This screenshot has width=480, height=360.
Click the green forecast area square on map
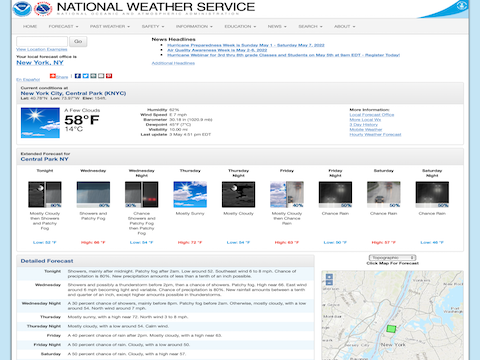391,329
